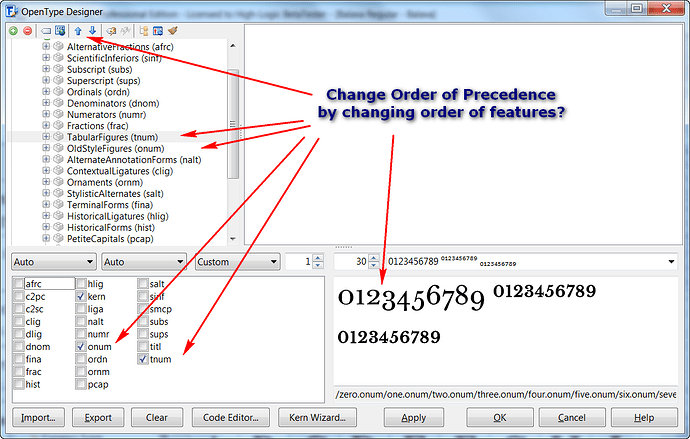This screenshot has width=690, height=439.
Task: Click the cleanup brush icon
Action: [172, 31]
